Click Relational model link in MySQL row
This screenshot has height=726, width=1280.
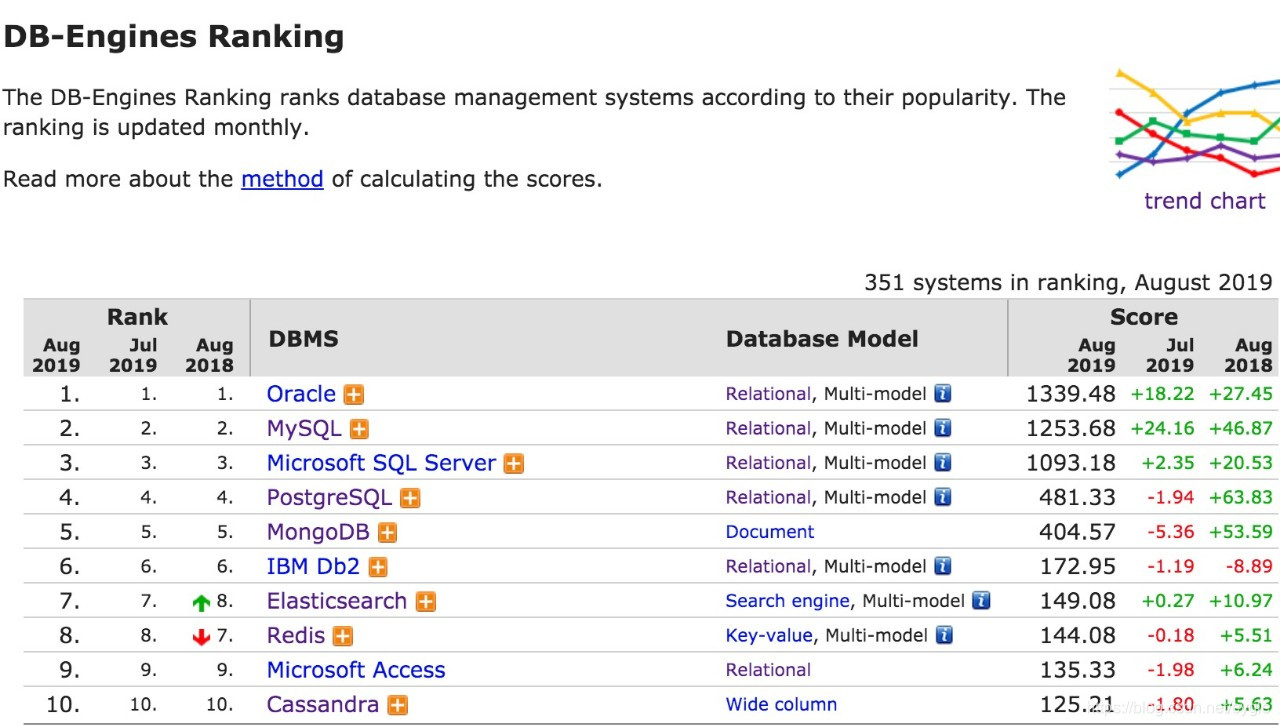(768, 429)
